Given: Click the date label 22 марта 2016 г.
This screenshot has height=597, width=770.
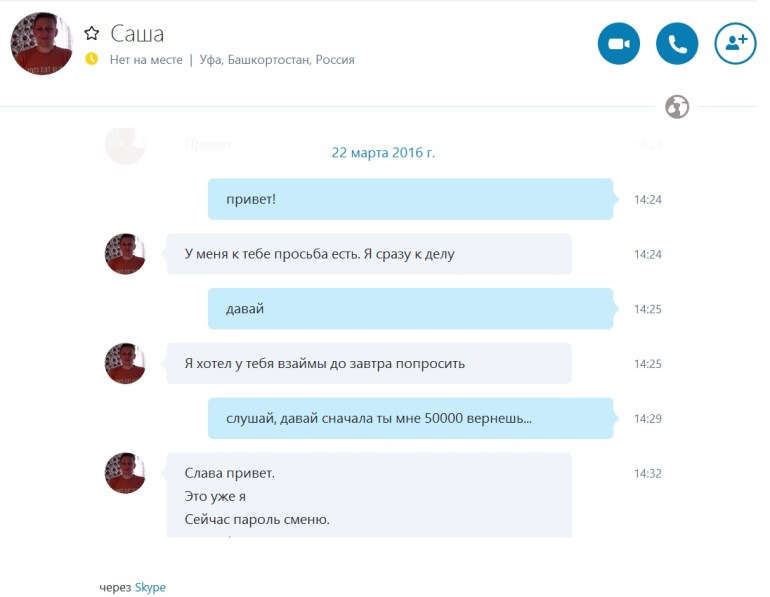Looking at the screenshot, I should pos(383,153).
